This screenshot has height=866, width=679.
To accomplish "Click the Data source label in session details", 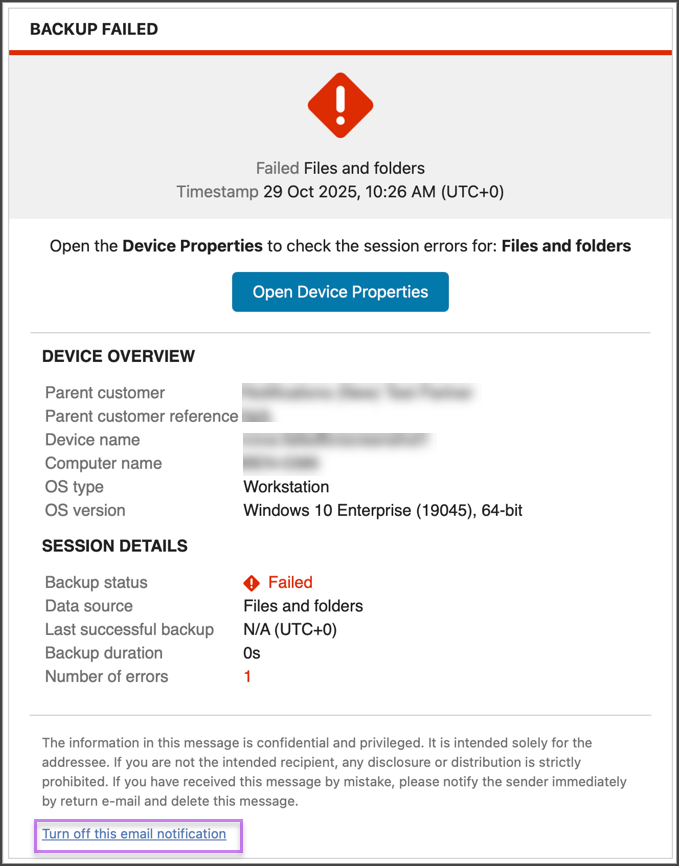I will pyautogui.click(x=89, y=606).
